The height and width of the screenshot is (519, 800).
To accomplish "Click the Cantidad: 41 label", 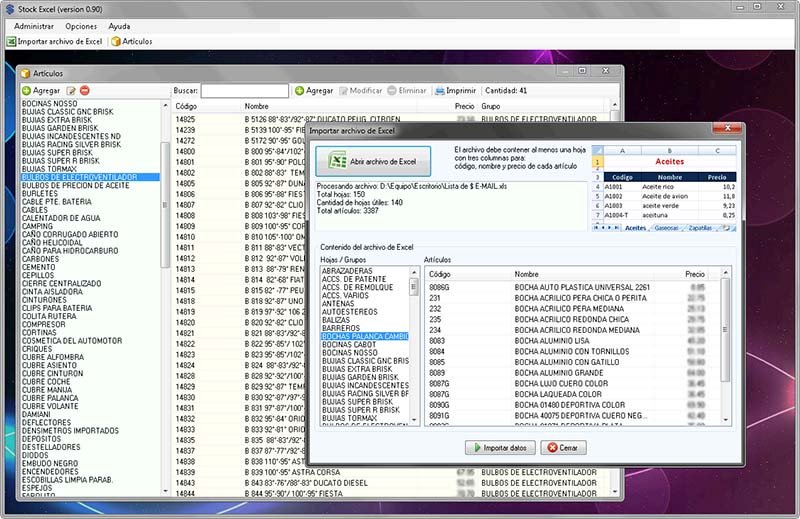I will click(506, 90).
